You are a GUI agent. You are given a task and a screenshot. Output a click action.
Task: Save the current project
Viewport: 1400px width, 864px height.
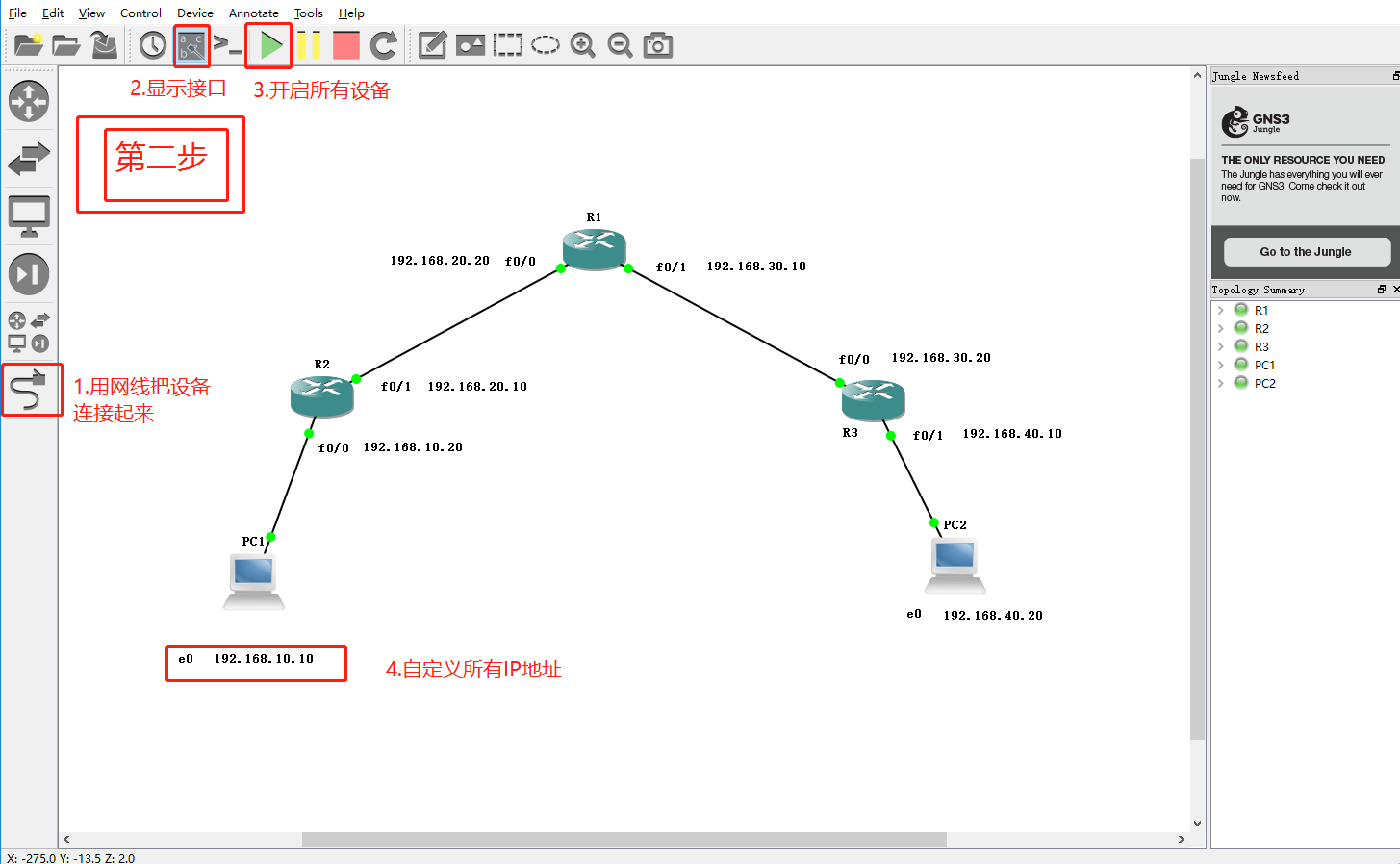point(104,44)
